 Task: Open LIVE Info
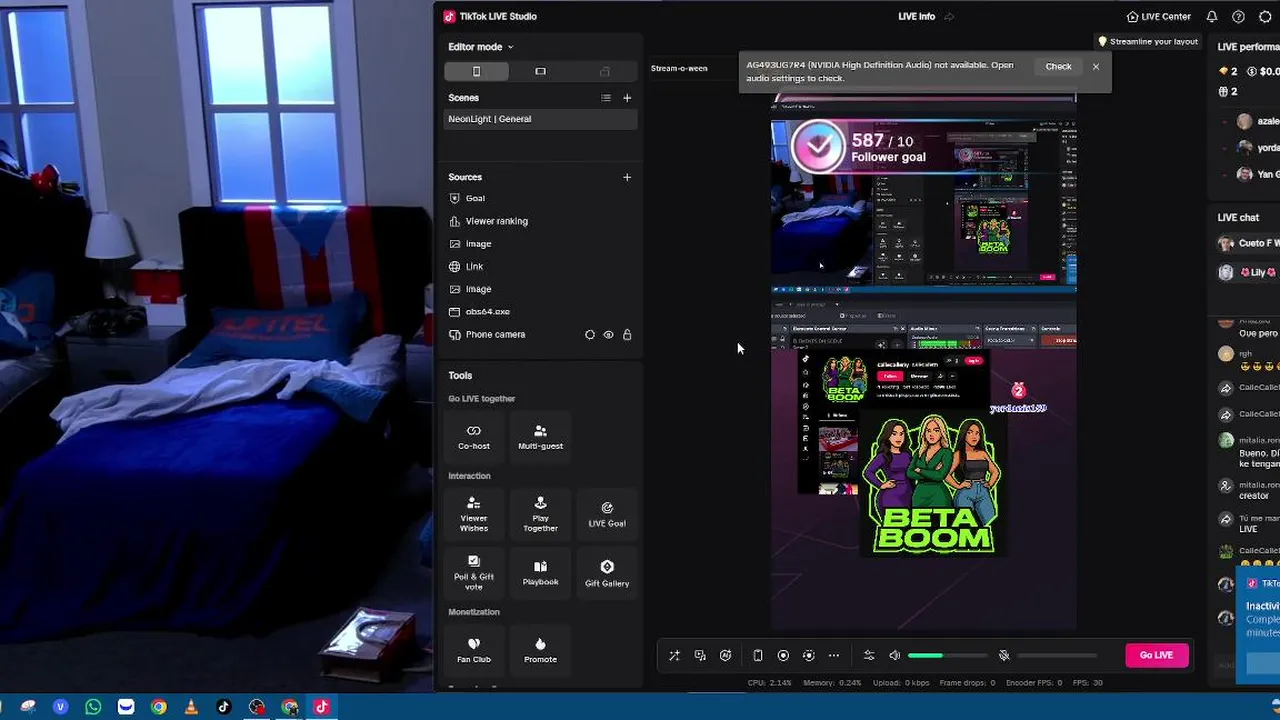(916, 17)
